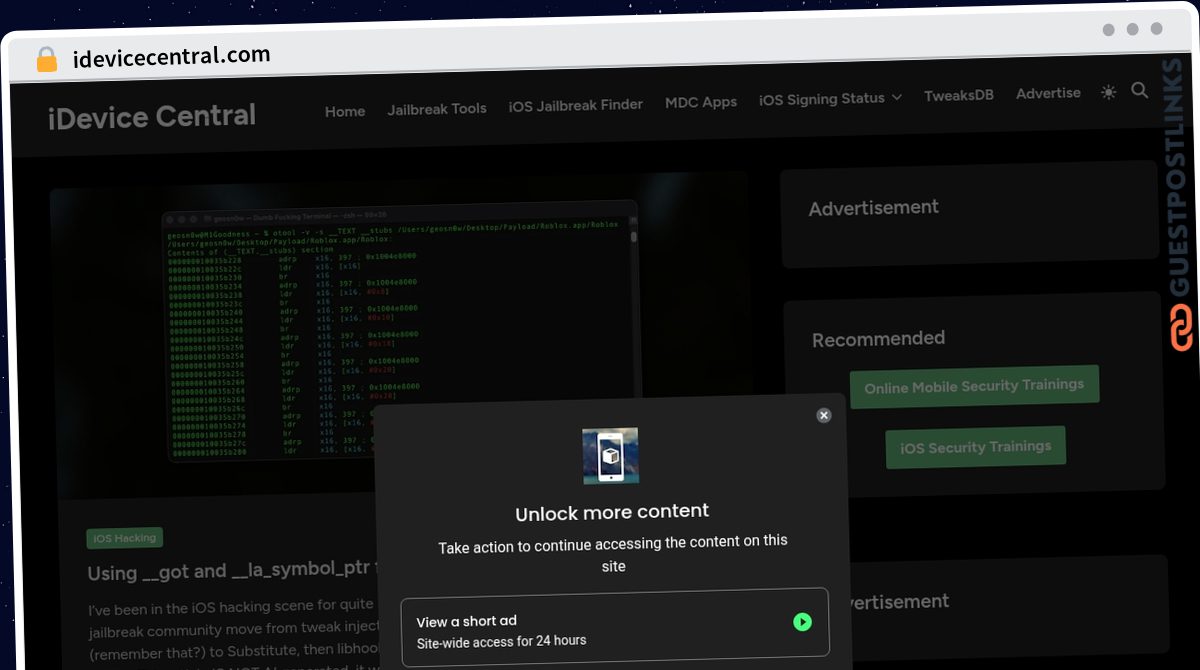
Task: Open the site search magnifier icon
Action: [1139, 90]
